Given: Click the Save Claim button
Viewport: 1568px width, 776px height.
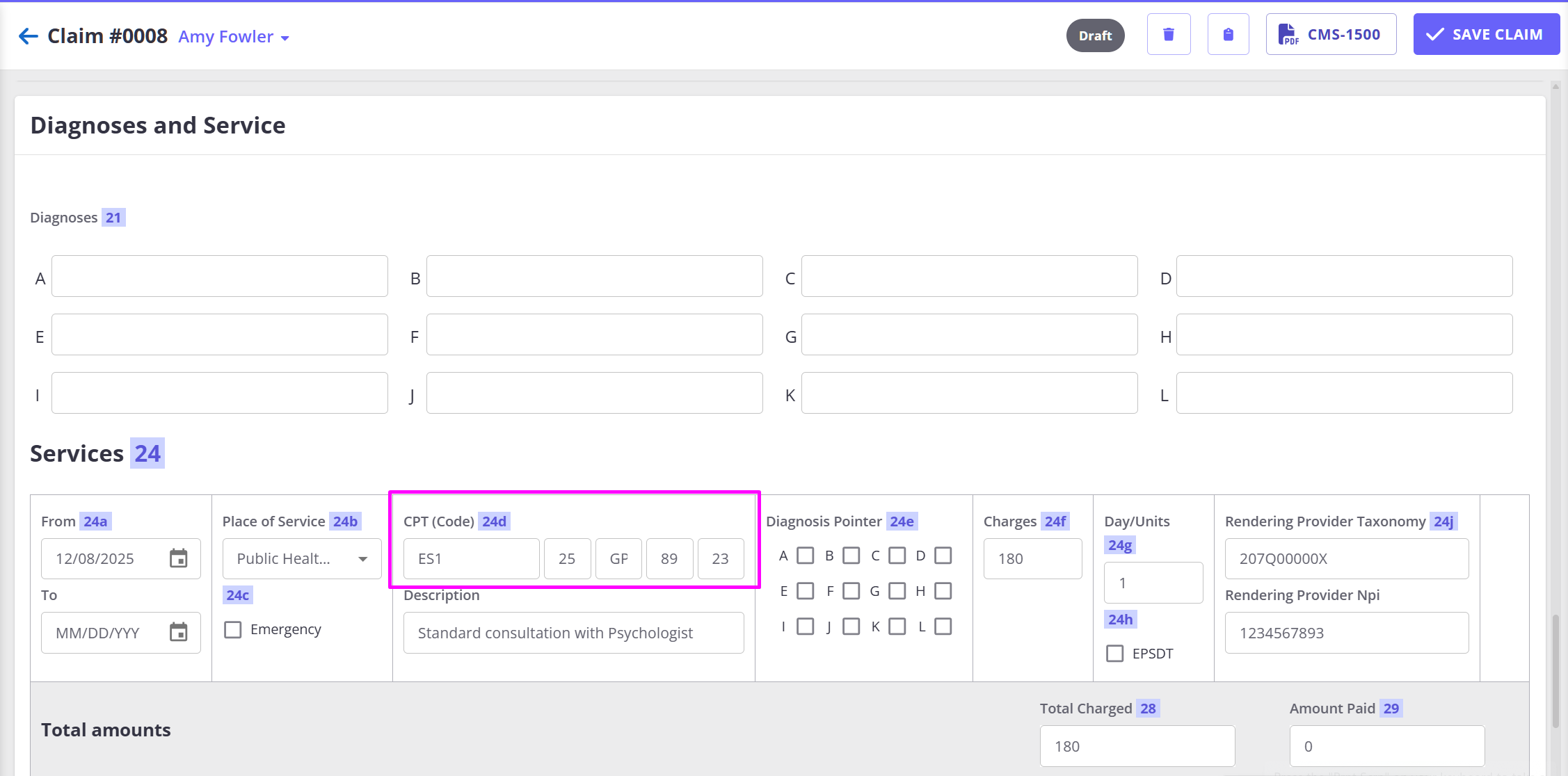Looking at the screenshot, I should point(1486,34).
